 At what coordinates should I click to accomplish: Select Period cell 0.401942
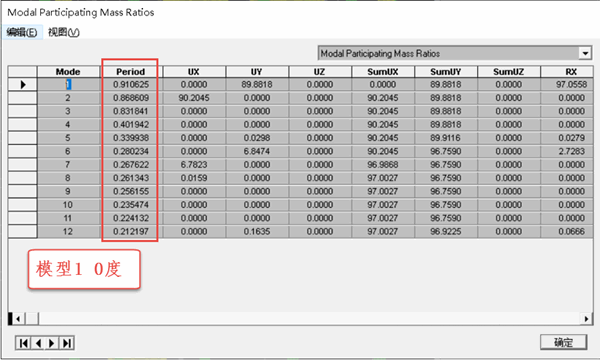tap(131, 125)
